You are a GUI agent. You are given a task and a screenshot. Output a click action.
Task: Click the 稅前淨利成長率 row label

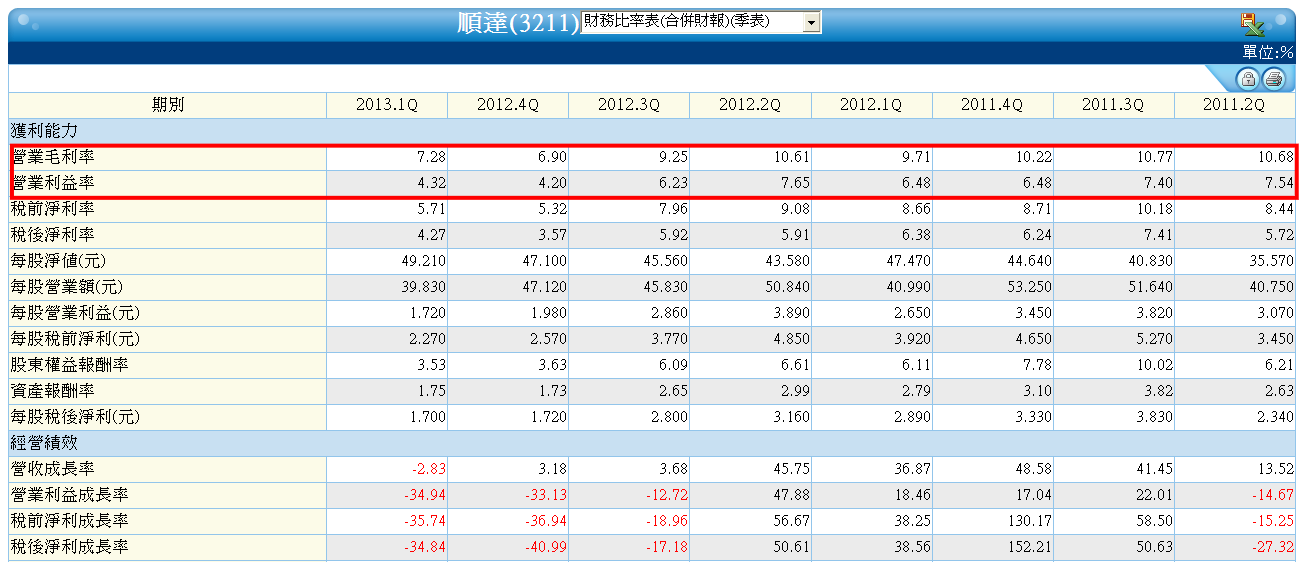(70, 521)
